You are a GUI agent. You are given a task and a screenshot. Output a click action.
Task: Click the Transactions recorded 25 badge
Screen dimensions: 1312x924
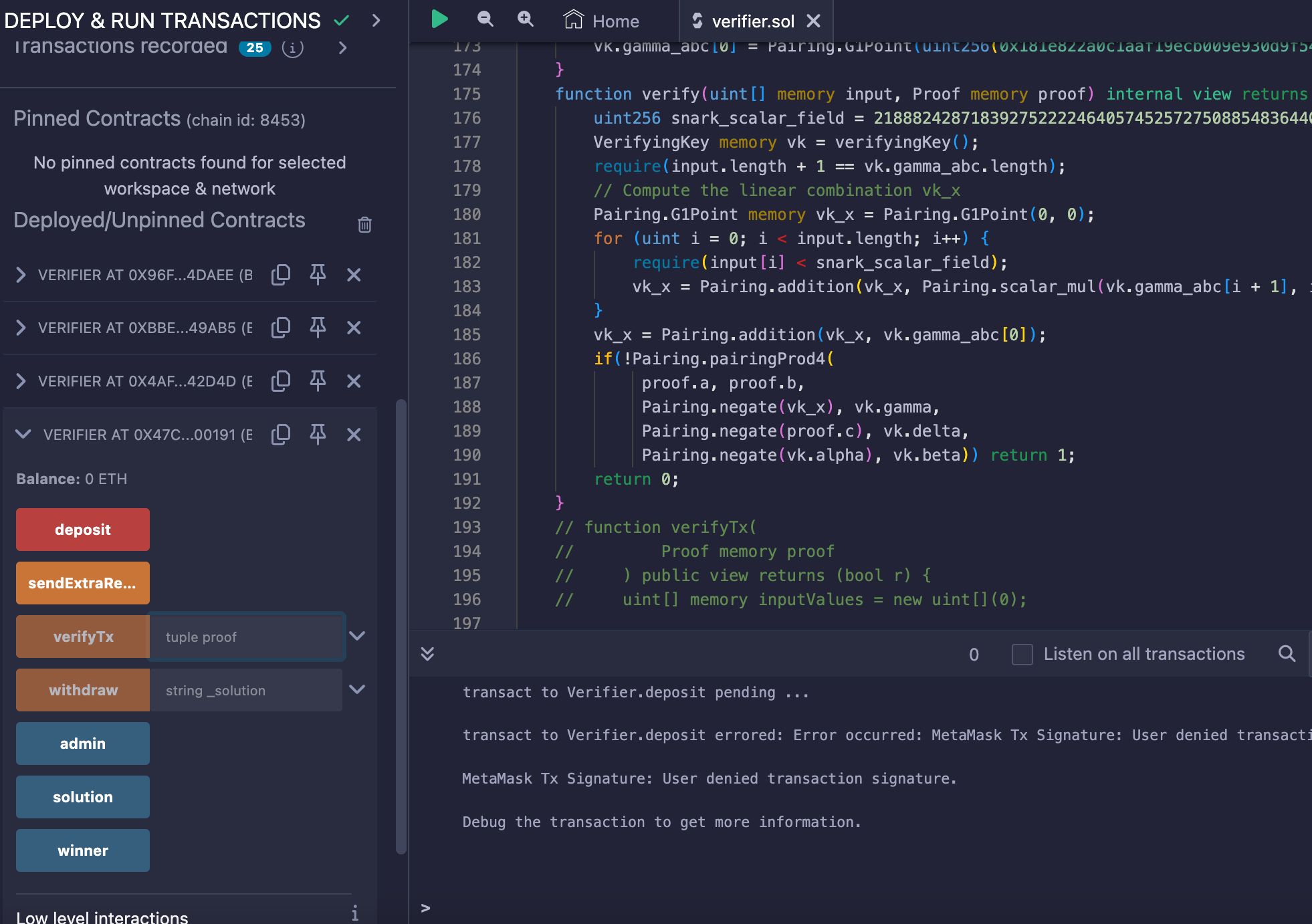255,47
